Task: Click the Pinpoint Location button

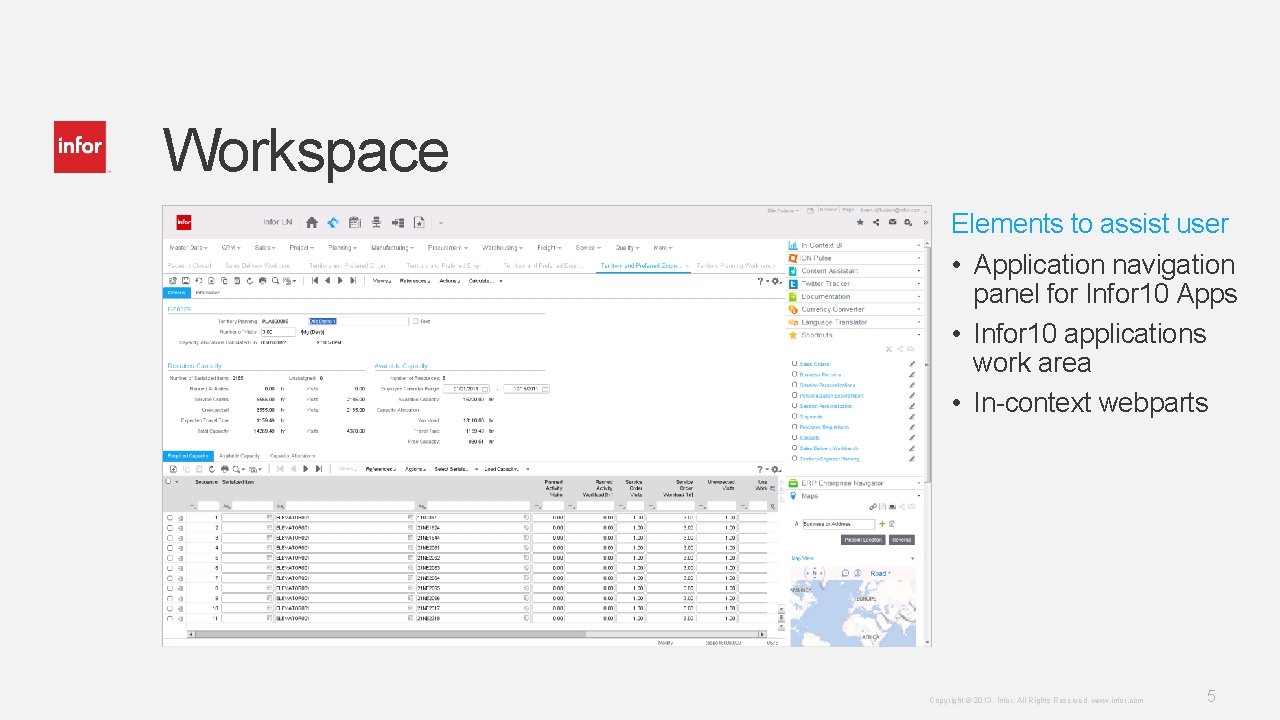Action: 863,540
